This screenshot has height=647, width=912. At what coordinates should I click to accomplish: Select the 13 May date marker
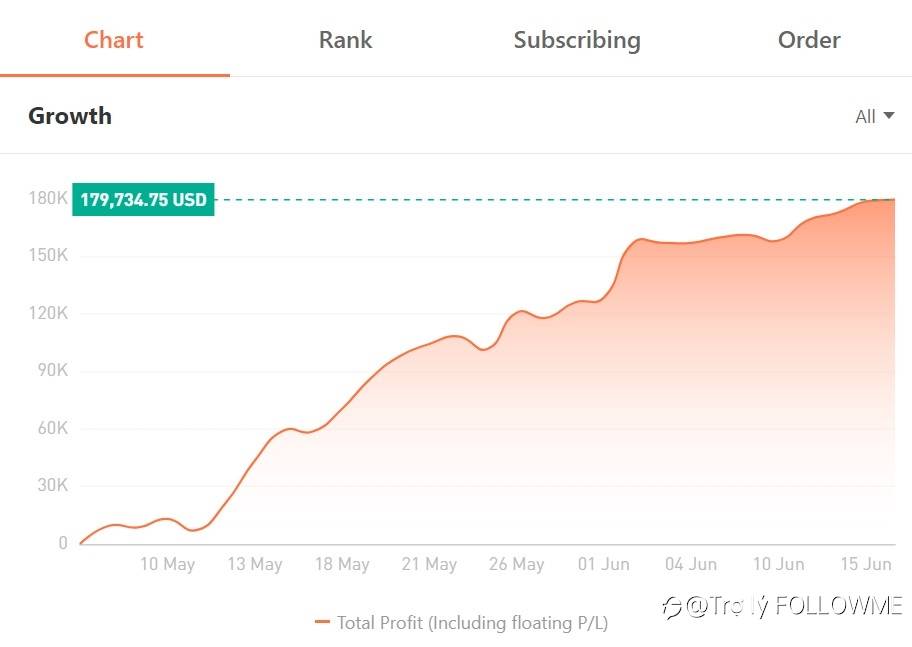(x=255, y=564)
